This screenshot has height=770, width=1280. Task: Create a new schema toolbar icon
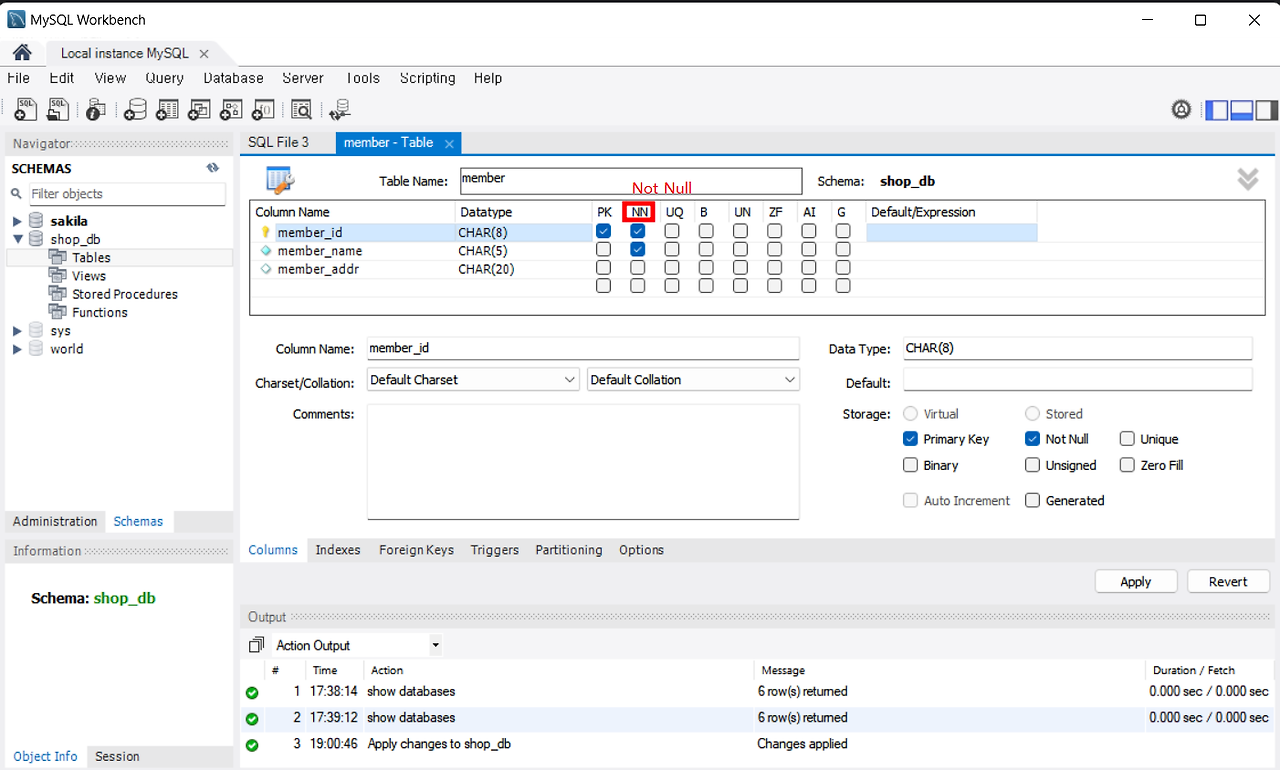click(134, 109)
